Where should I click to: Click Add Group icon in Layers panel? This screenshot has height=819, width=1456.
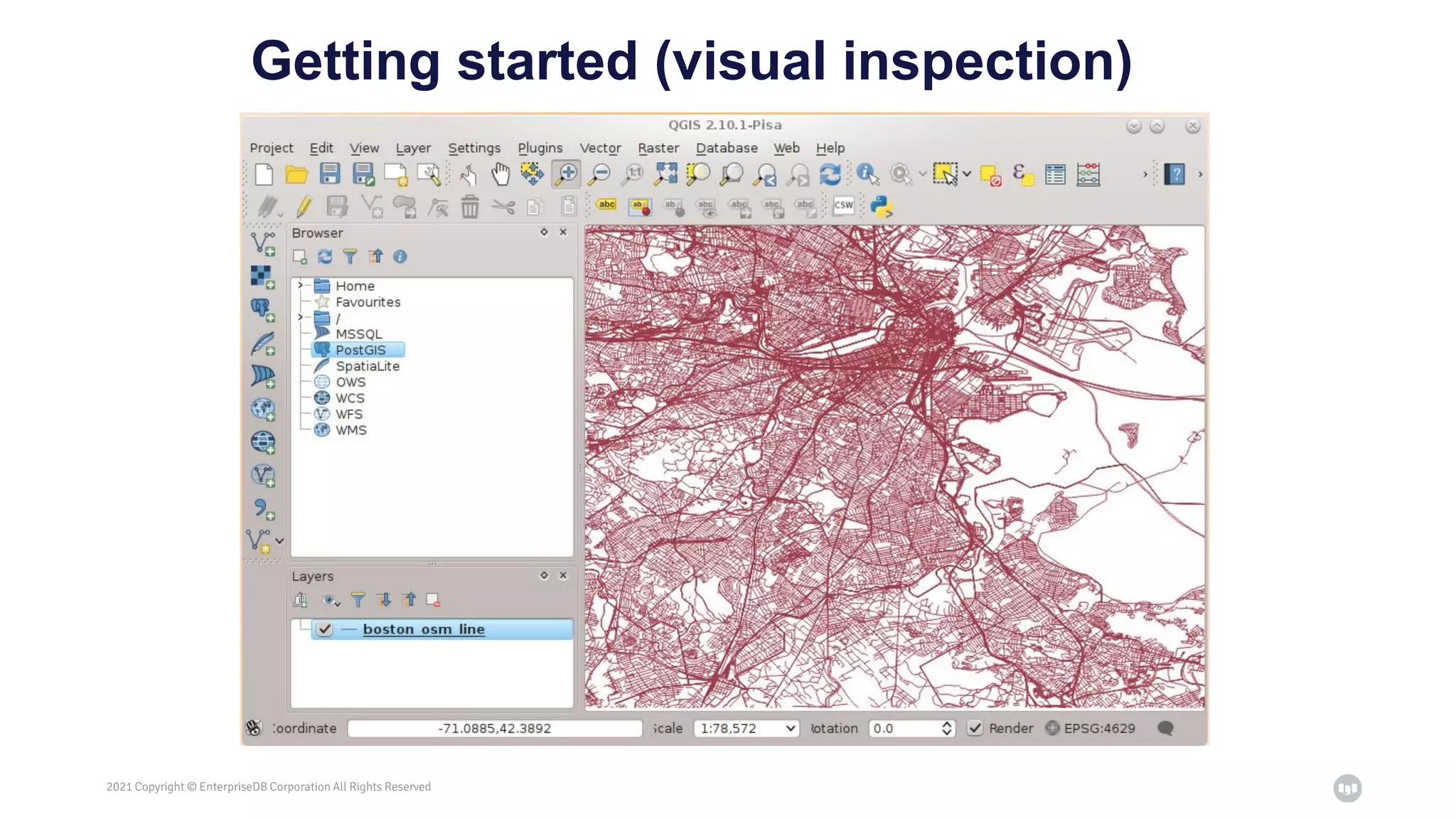click(x=300, y=600)
